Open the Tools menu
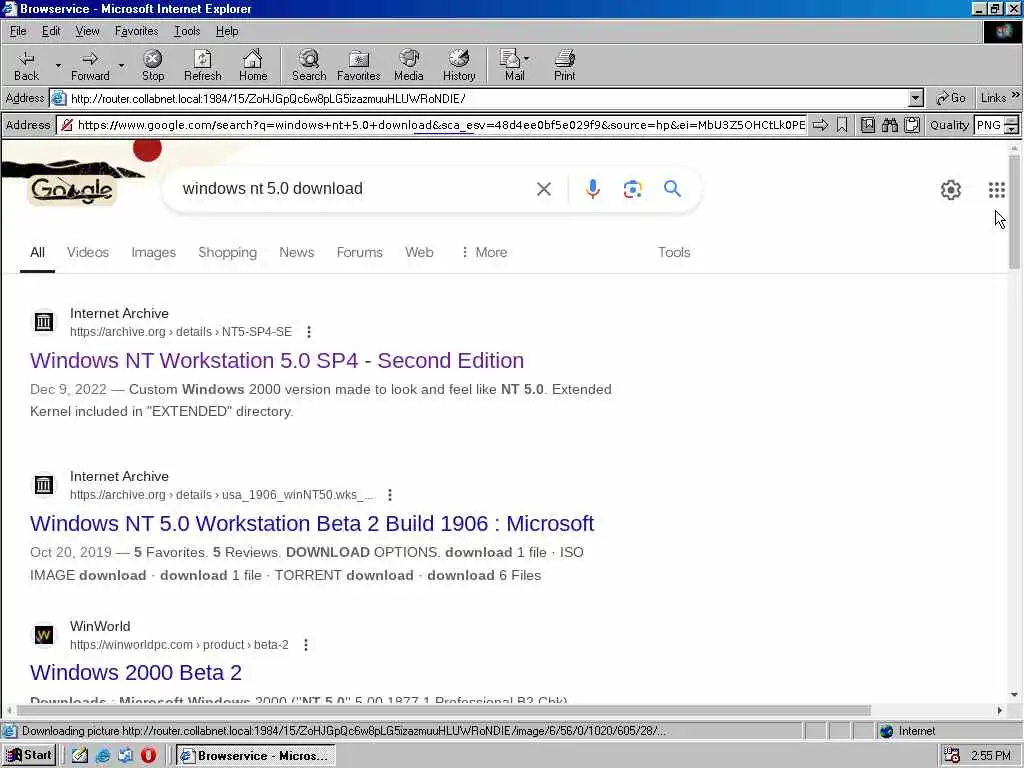 click(187, 31)
